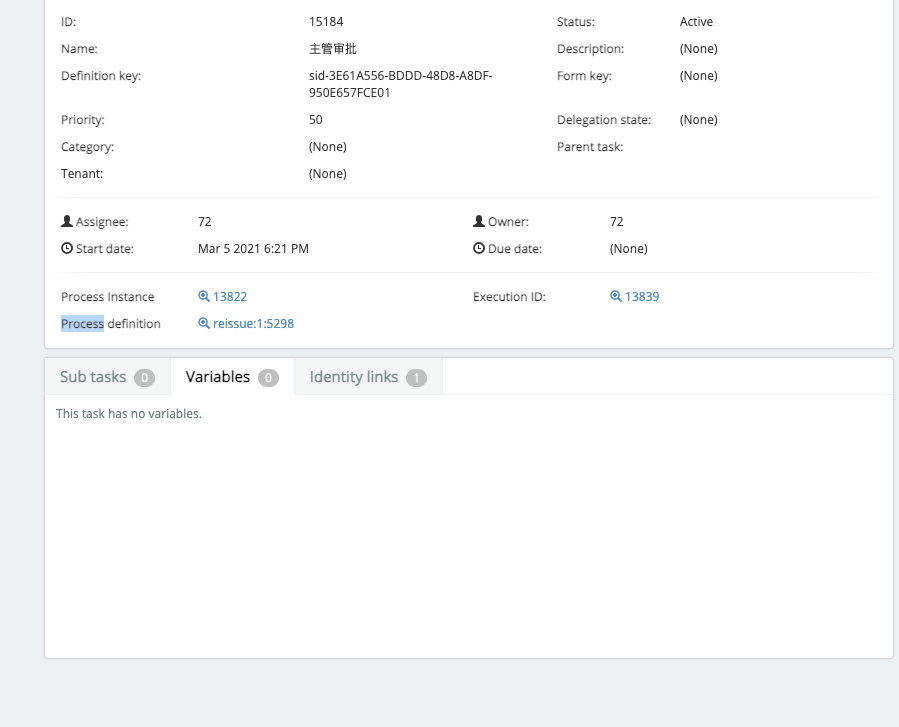Click the Active status value
Screen dimensions: 899x727
tap(696, 21)
